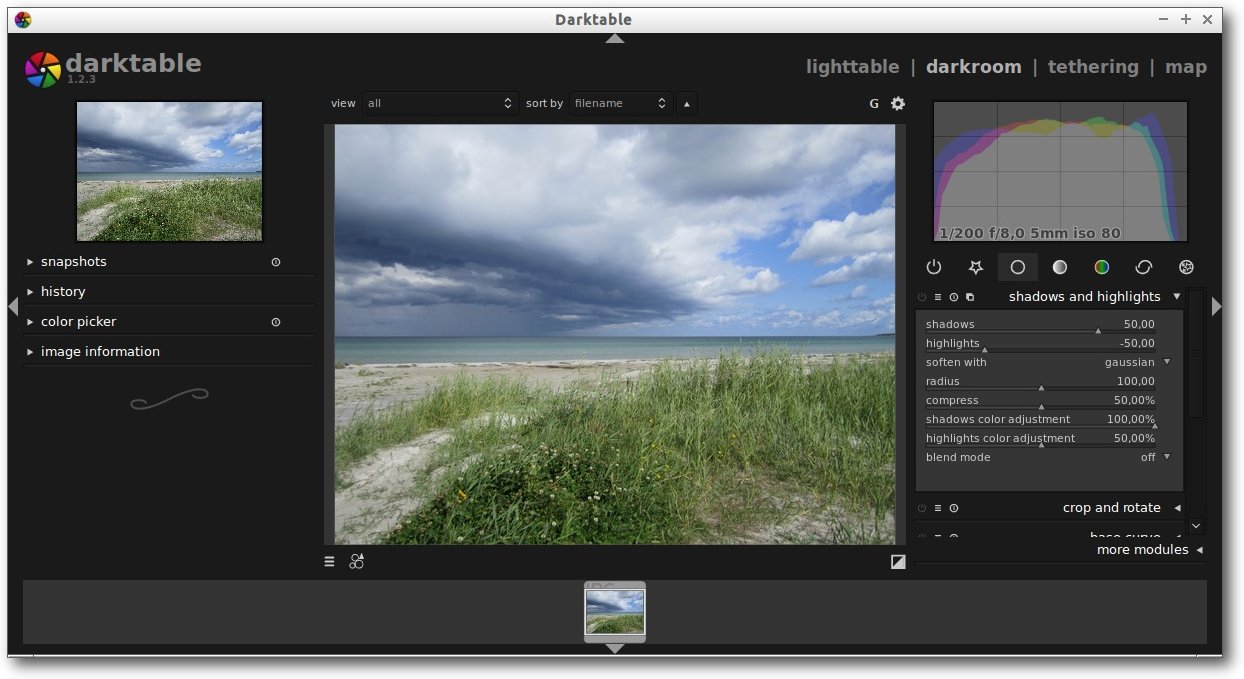Click color picker panel reset icon

[276, 322]
